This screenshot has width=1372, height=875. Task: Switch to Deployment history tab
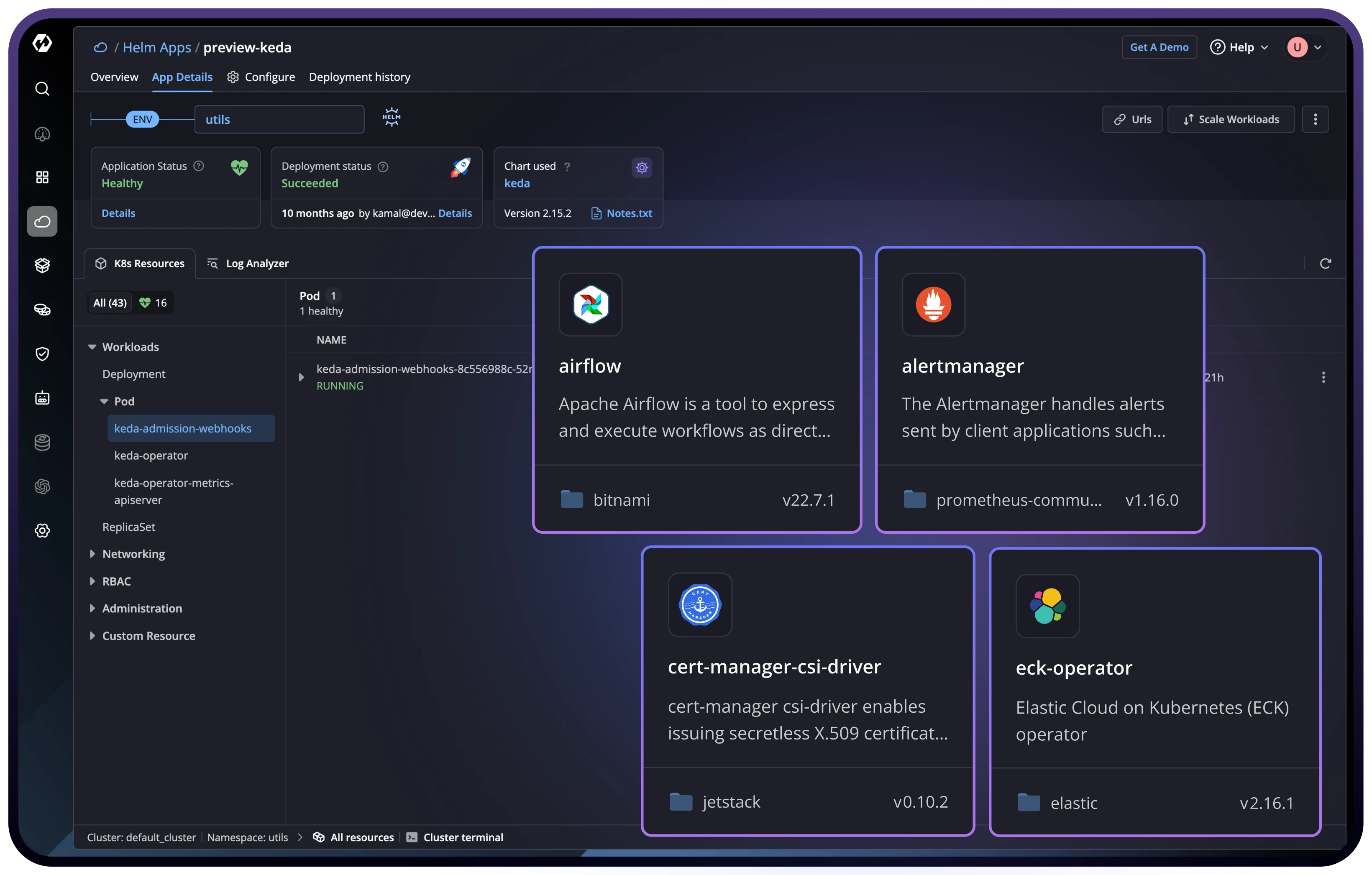pos(360,77)
